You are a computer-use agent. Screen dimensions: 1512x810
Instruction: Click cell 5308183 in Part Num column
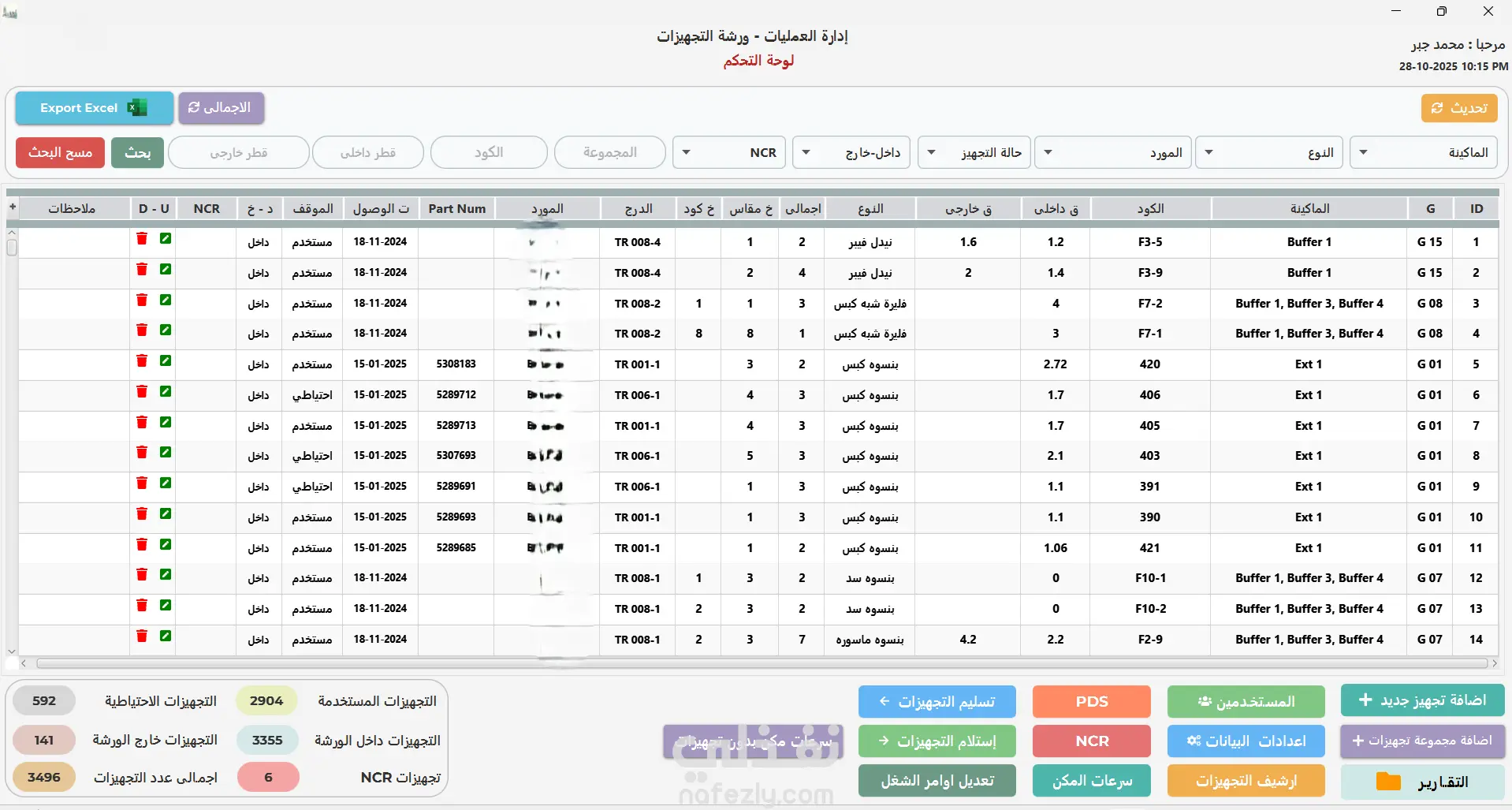pos(456,364)
